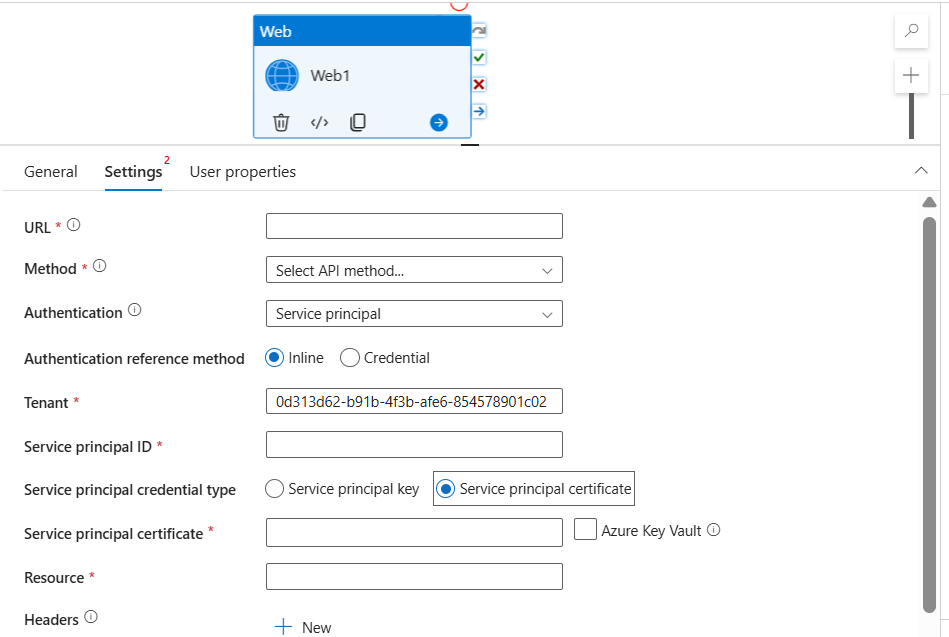Add On Failure red X connector
Screen dimensions: 949x637
click(479, 84)
